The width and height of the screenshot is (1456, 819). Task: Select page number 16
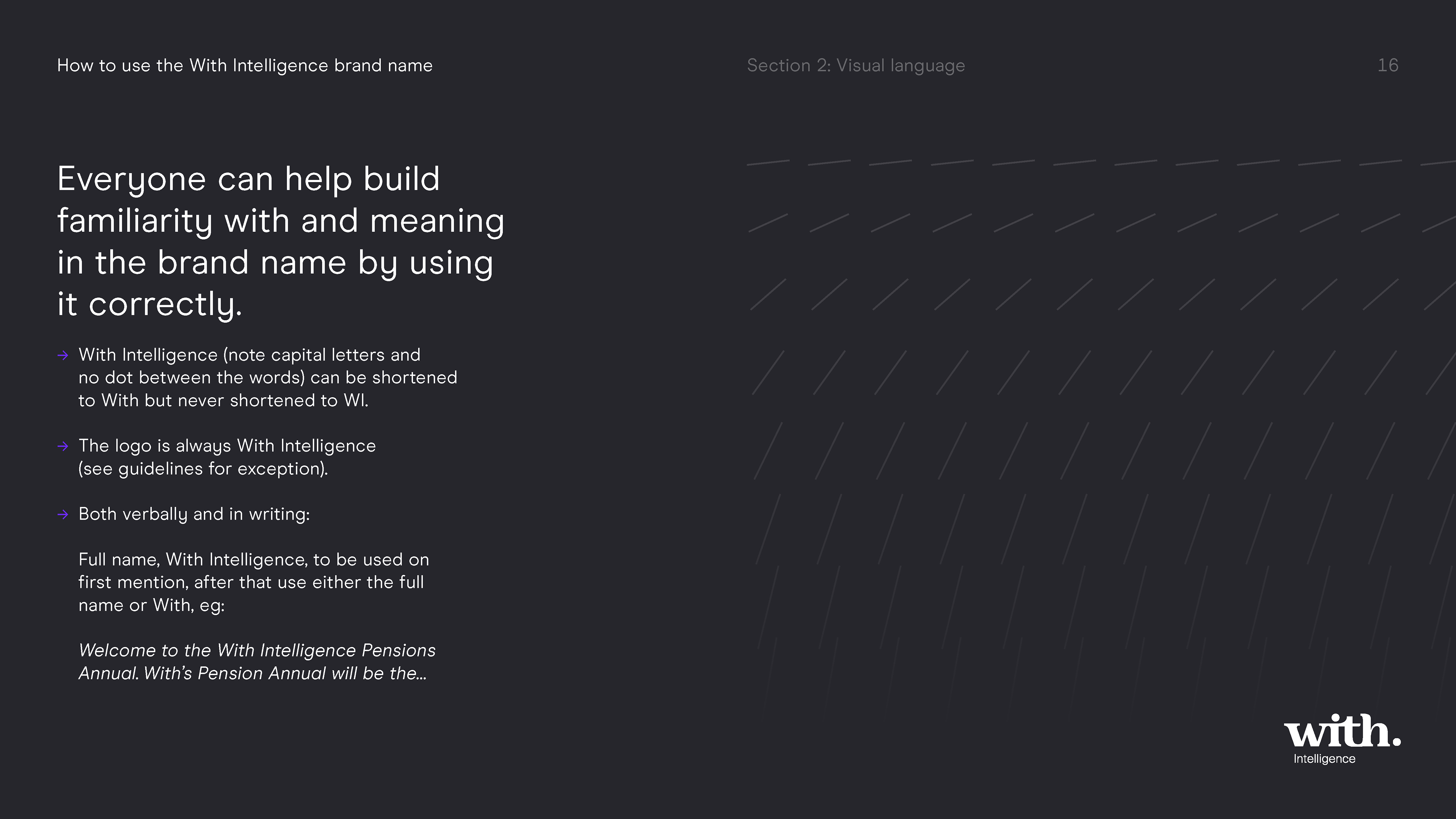point(1388,65)
